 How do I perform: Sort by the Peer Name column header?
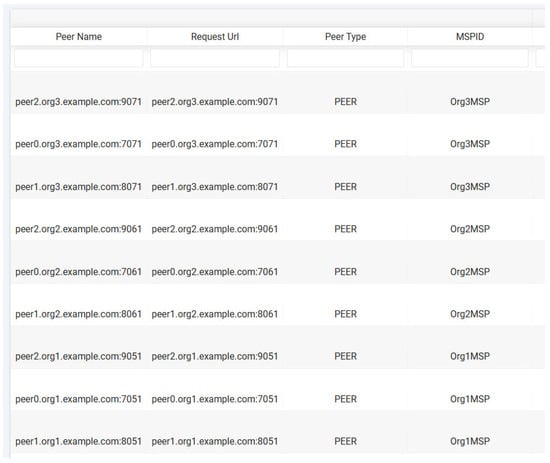point(79,36)
